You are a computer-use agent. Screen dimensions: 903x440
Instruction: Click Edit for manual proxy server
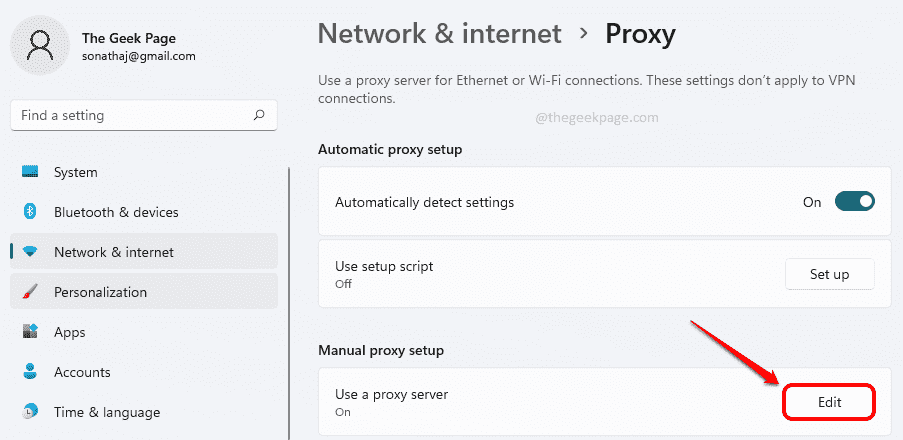pyautogui.click(x=829, y=402)
